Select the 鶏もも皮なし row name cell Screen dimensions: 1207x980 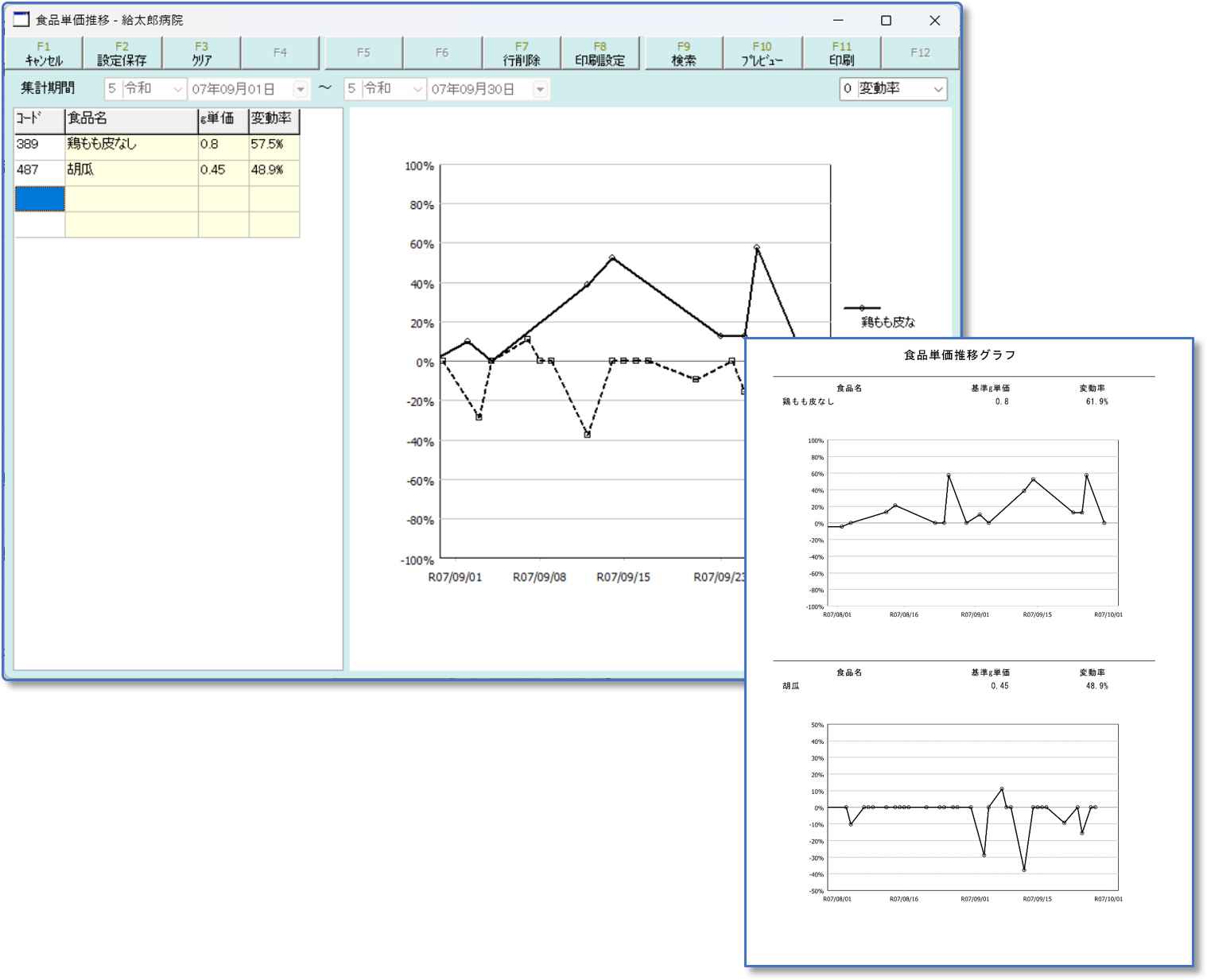(131, 145)
